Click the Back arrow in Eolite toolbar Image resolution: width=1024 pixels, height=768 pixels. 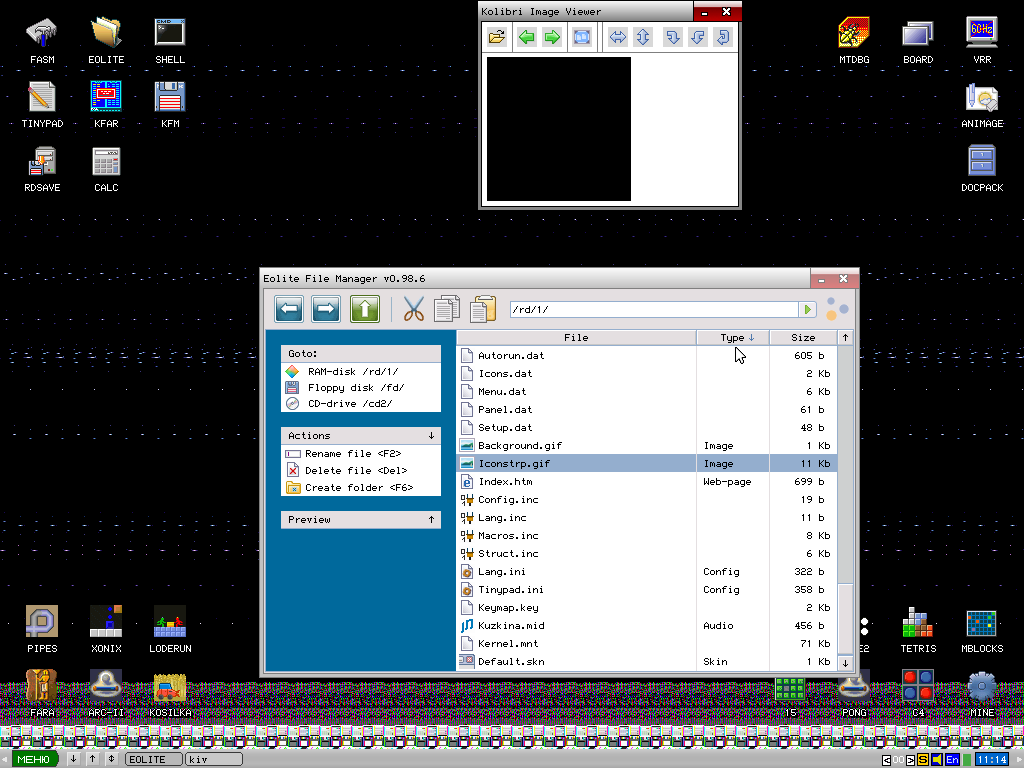coord(289,310)
